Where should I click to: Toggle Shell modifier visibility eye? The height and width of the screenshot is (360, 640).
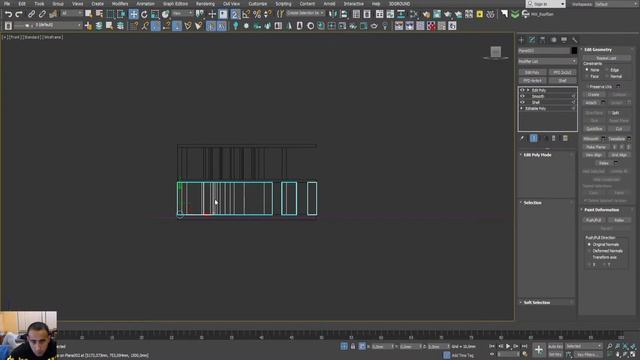522,102
